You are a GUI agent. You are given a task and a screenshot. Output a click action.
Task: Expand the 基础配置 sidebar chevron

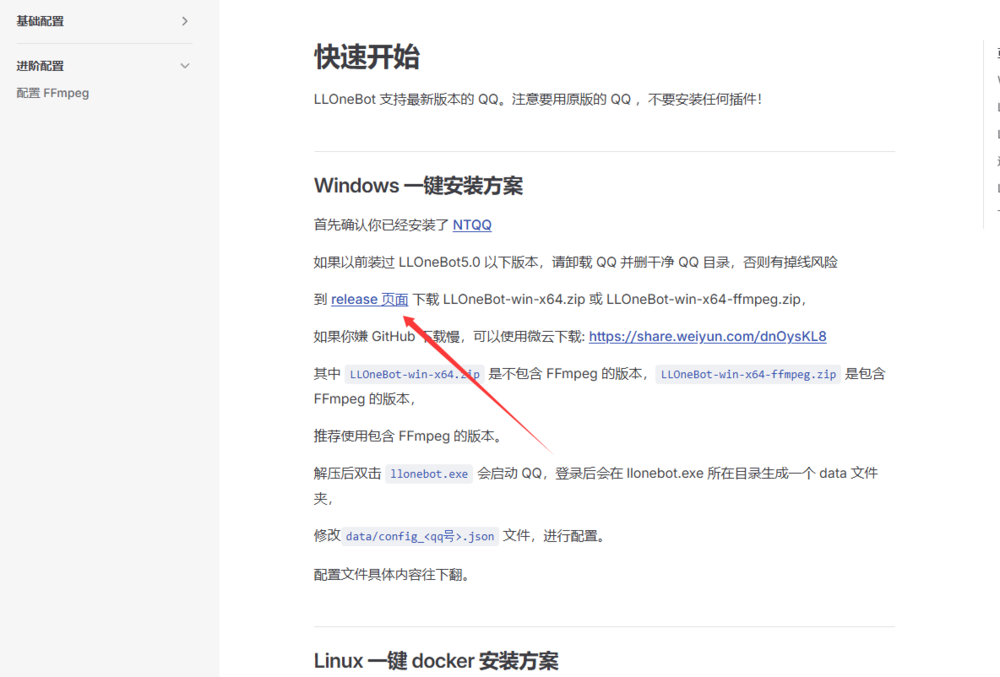coord(185,21)
